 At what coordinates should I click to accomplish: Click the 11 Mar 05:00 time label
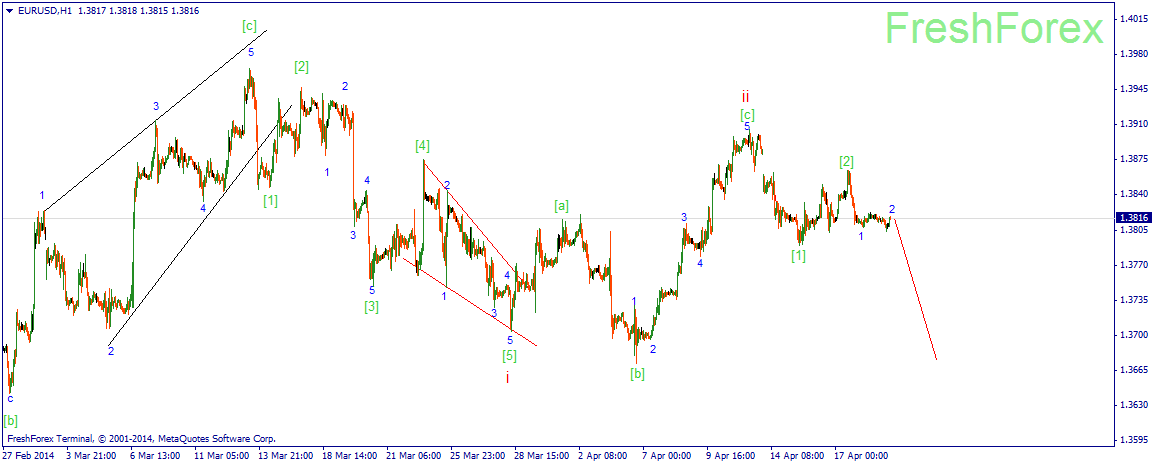coord(221,456)
